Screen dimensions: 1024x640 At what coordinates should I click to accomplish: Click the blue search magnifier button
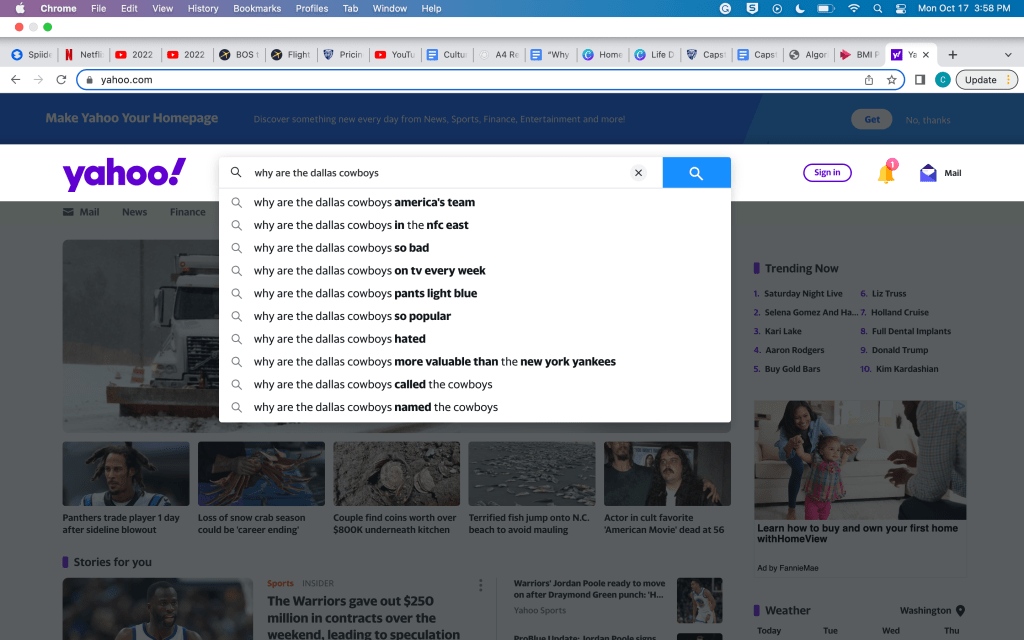pos(696,173)
